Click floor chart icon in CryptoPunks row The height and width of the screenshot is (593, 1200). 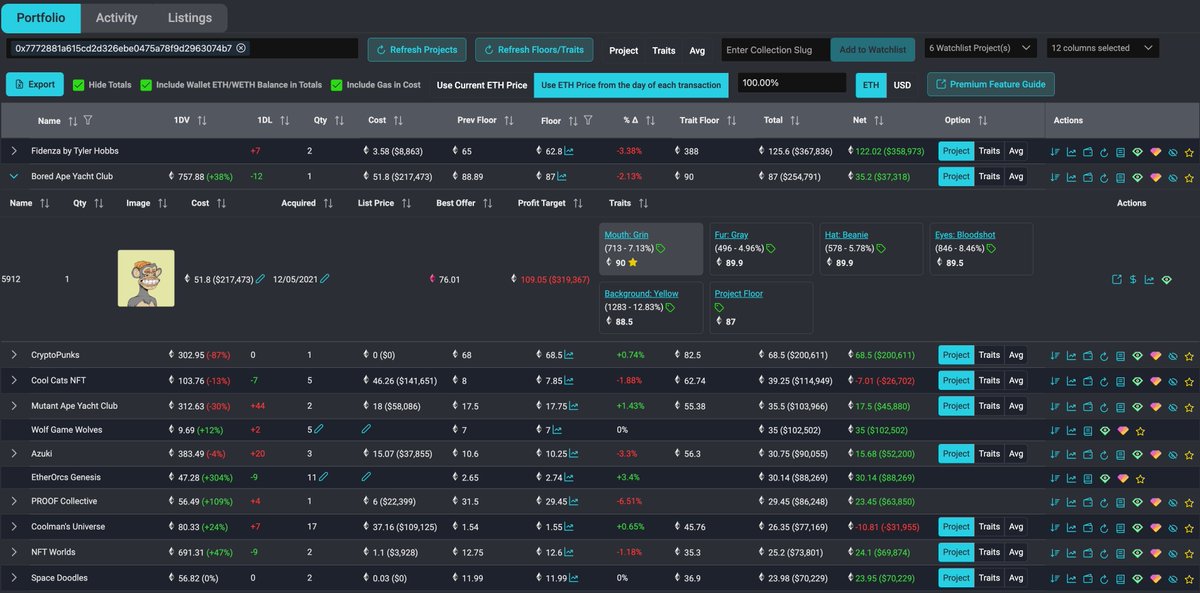pos(569,355)
